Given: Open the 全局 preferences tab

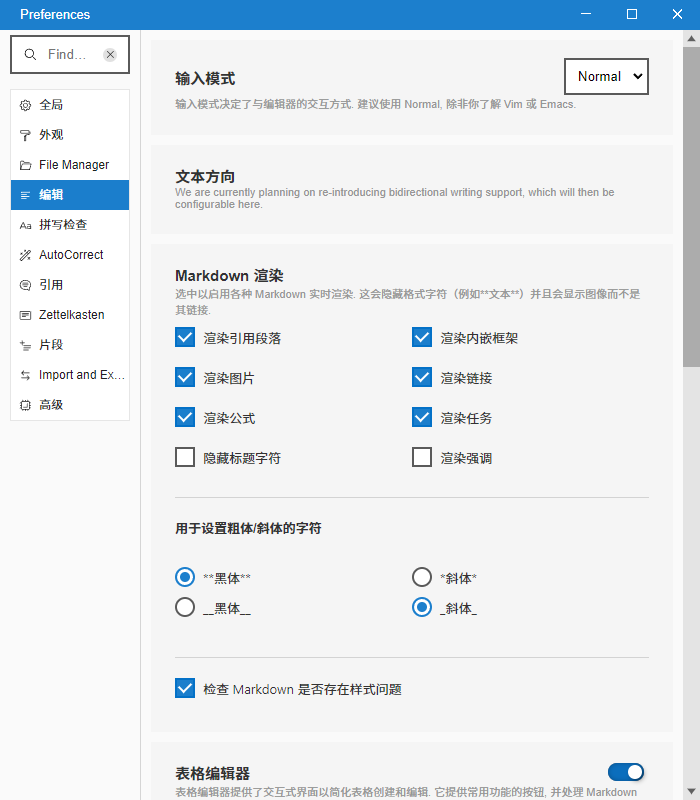Looking at the screenshot, I should [x=70, y=105].
